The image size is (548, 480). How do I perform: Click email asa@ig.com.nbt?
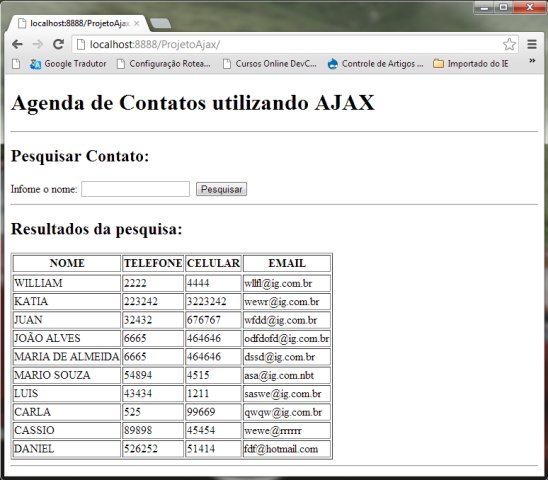(x=279, y=375)
